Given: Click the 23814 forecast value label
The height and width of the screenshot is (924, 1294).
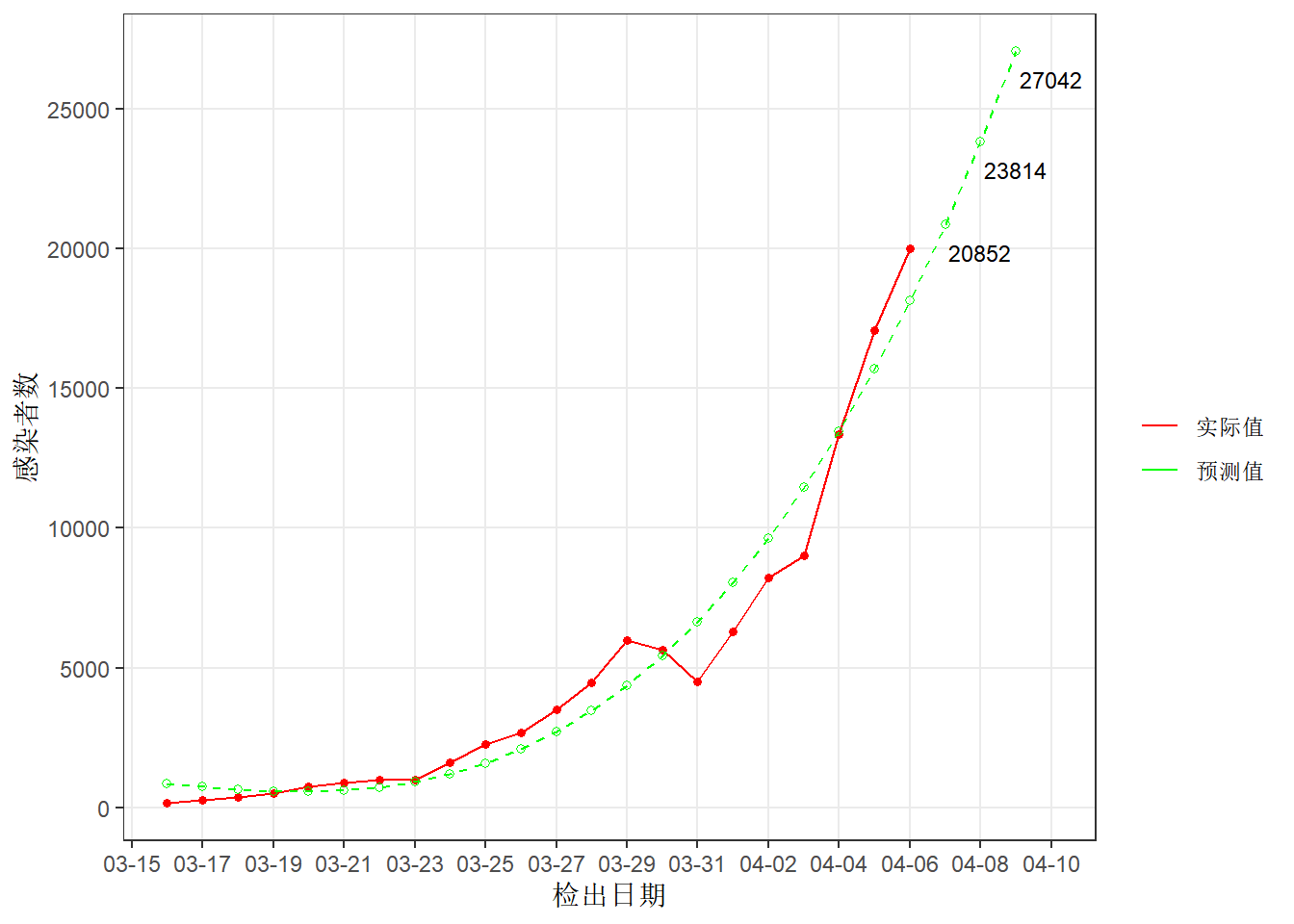Looking at the screenshot, I should pos(1015,171).
